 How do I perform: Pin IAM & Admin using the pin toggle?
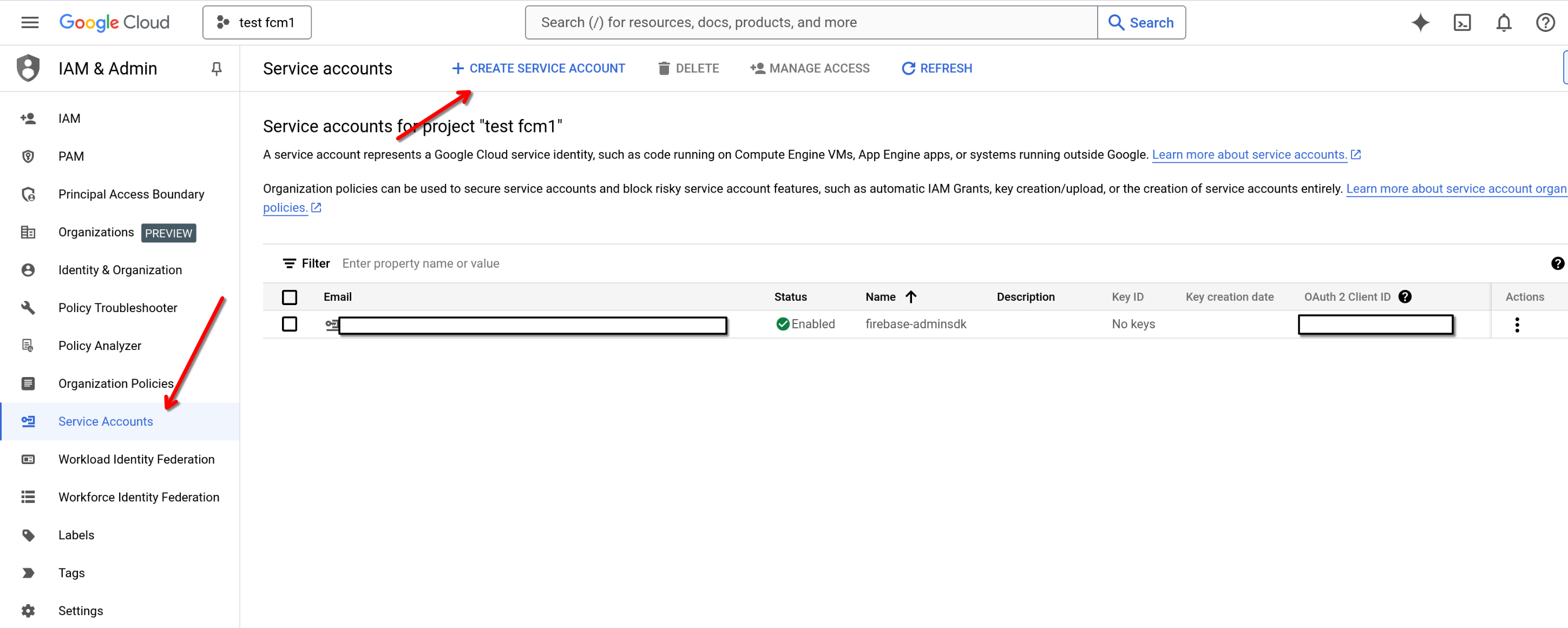click(x=216, y=68)
